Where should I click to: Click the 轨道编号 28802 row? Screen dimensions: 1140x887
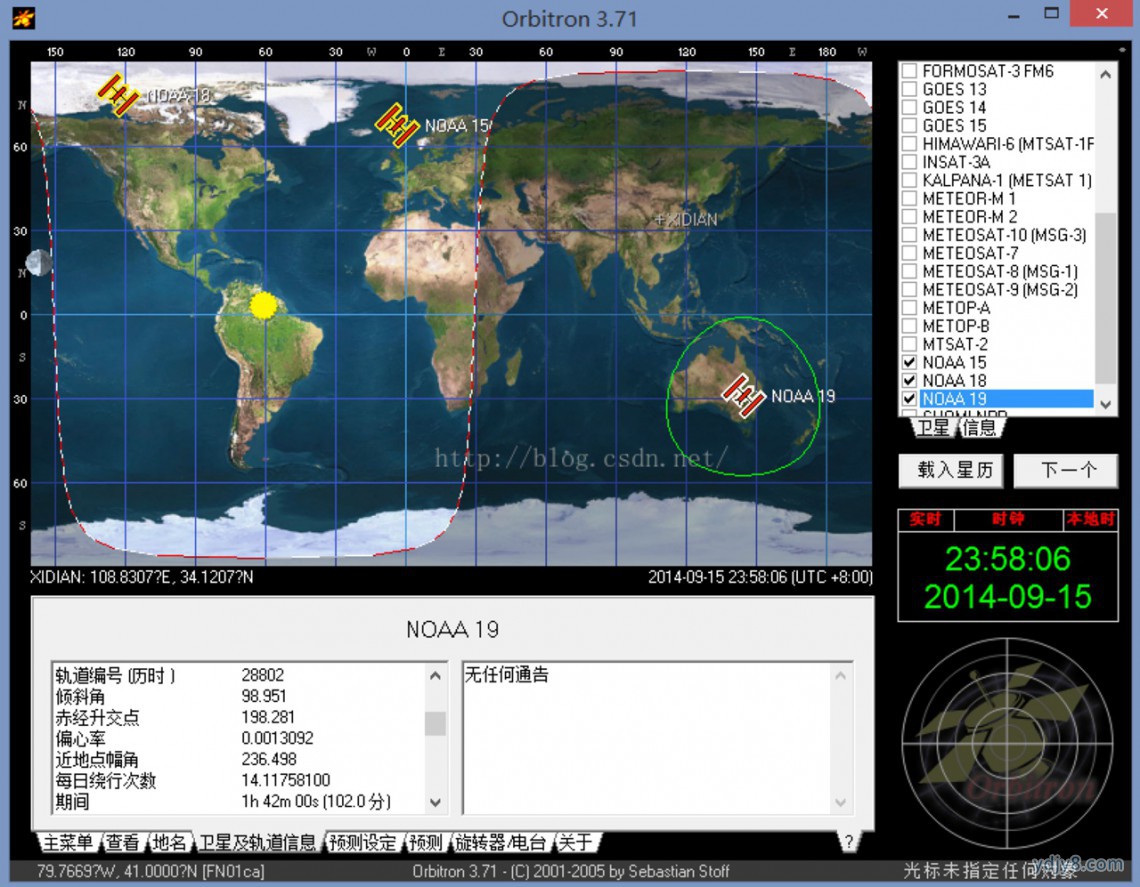(x=238, y=675)
